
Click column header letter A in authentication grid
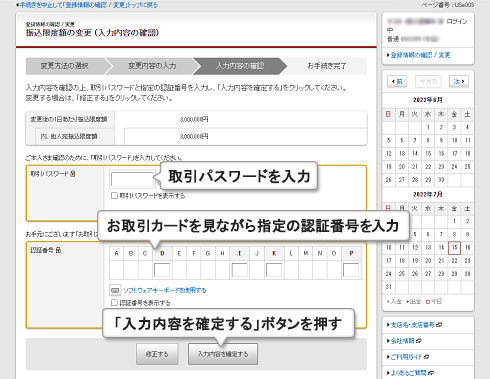point(116,254)
